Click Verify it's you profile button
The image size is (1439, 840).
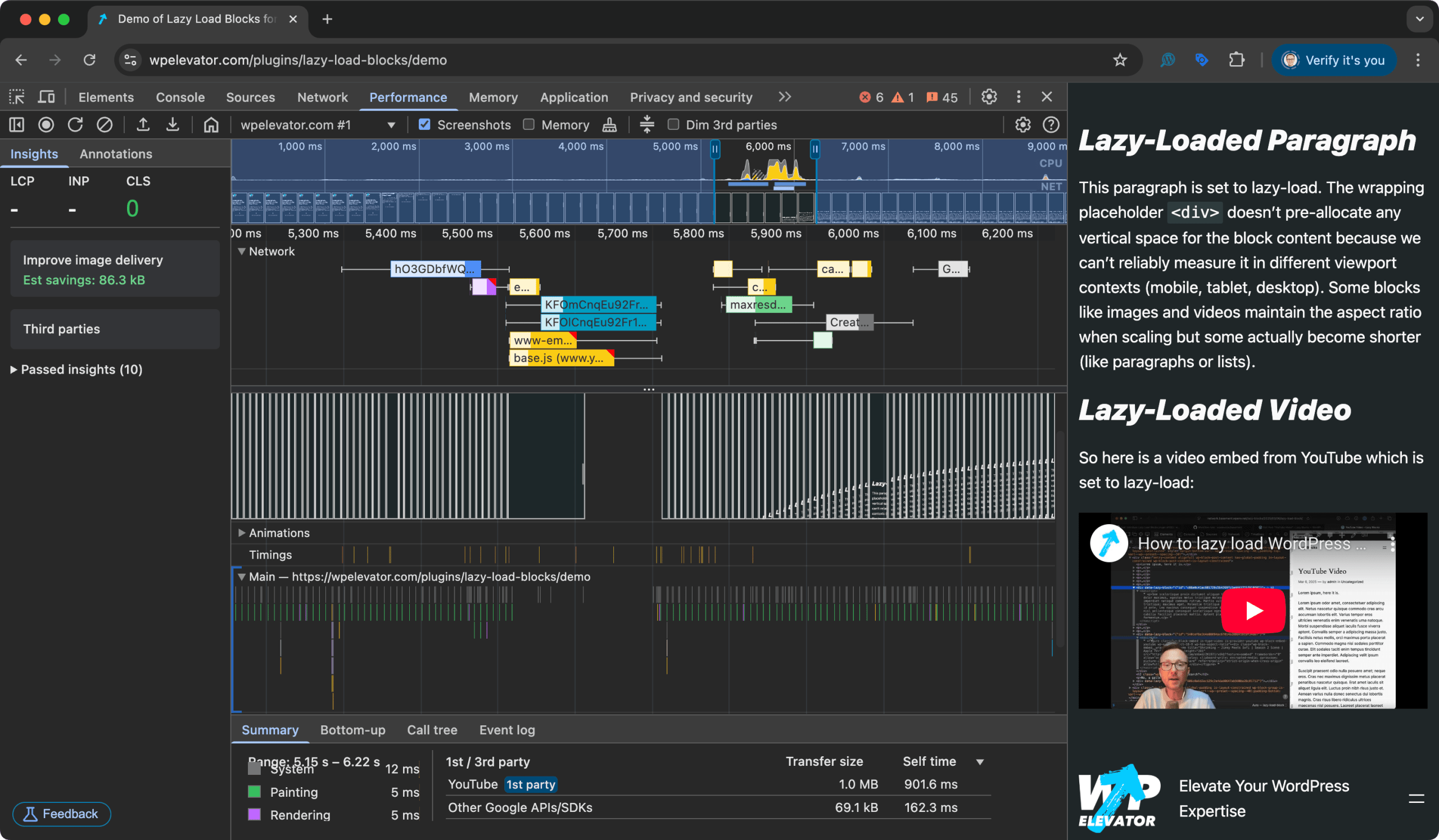[1334, 60]
